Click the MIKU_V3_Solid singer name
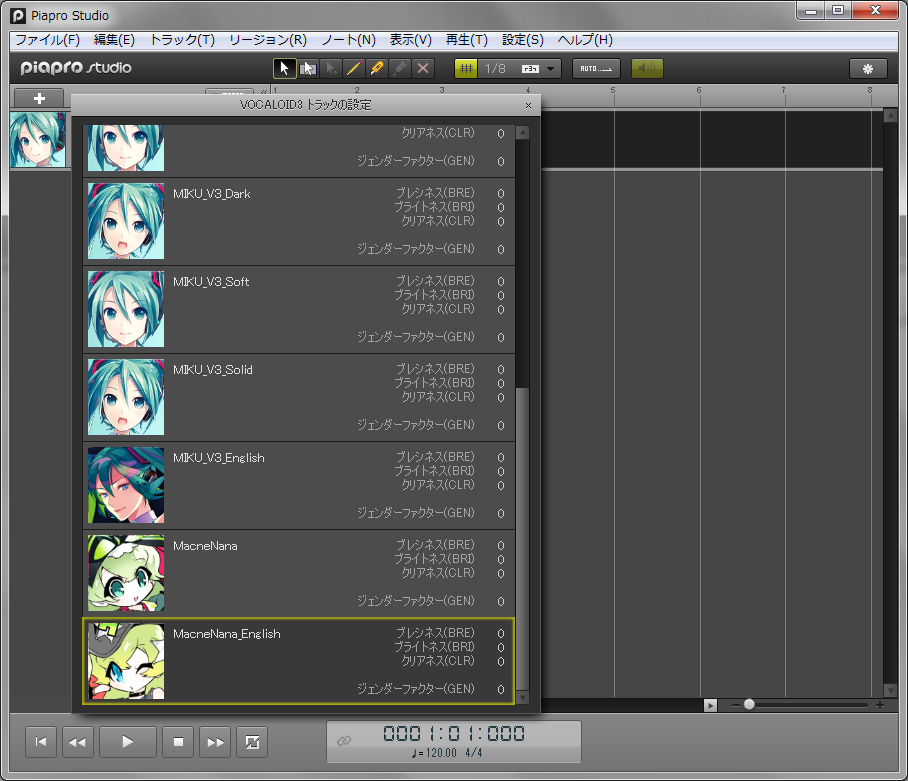This screenshot has width=908, height=781. (213, 370)
